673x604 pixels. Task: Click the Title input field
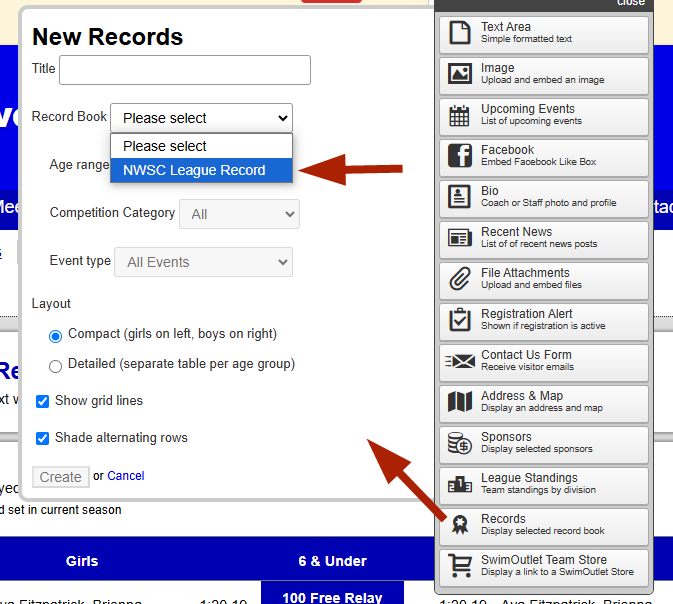[x=185, y=70]
